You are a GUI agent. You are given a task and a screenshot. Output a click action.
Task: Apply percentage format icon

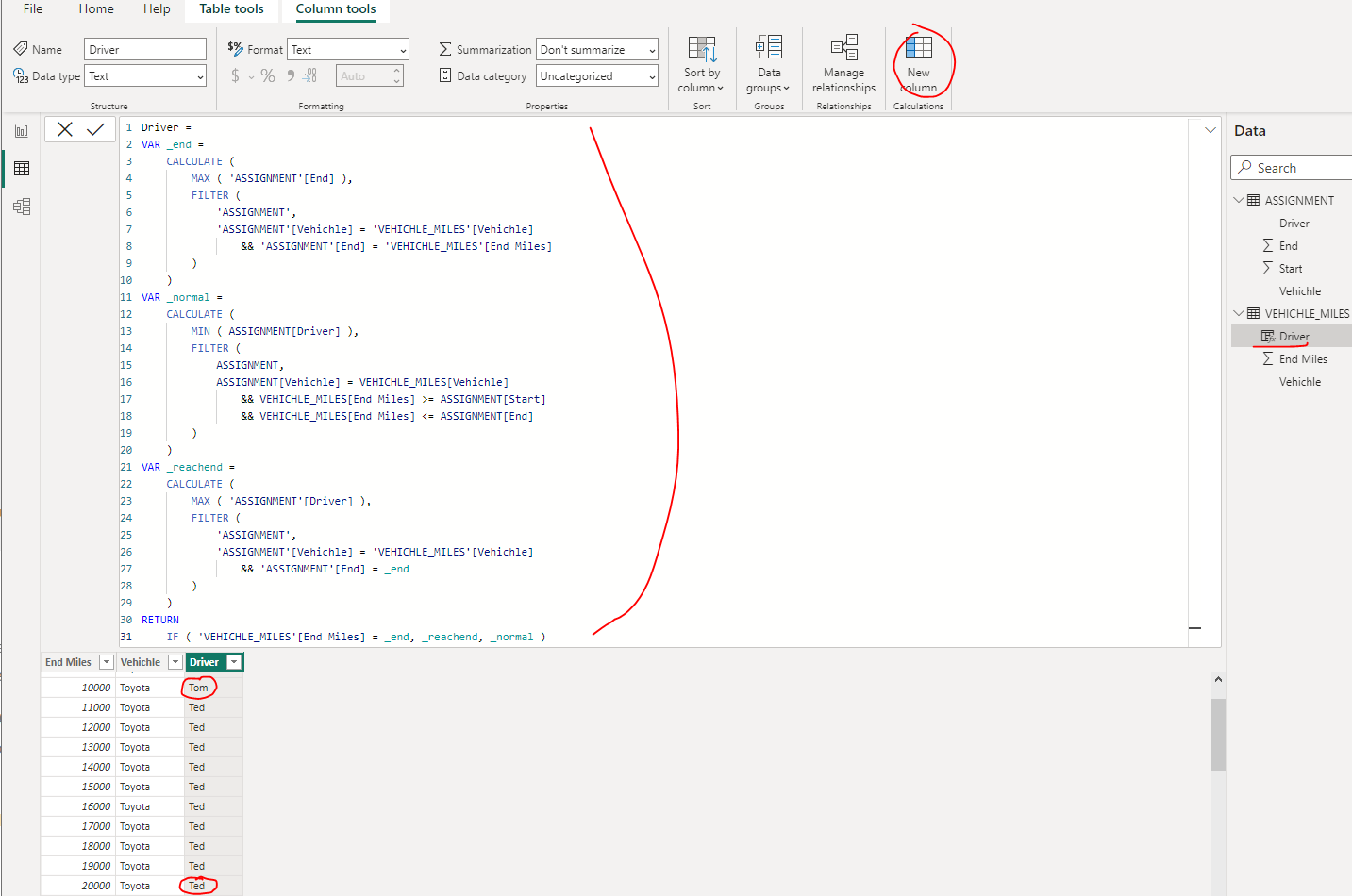point(268,75)
